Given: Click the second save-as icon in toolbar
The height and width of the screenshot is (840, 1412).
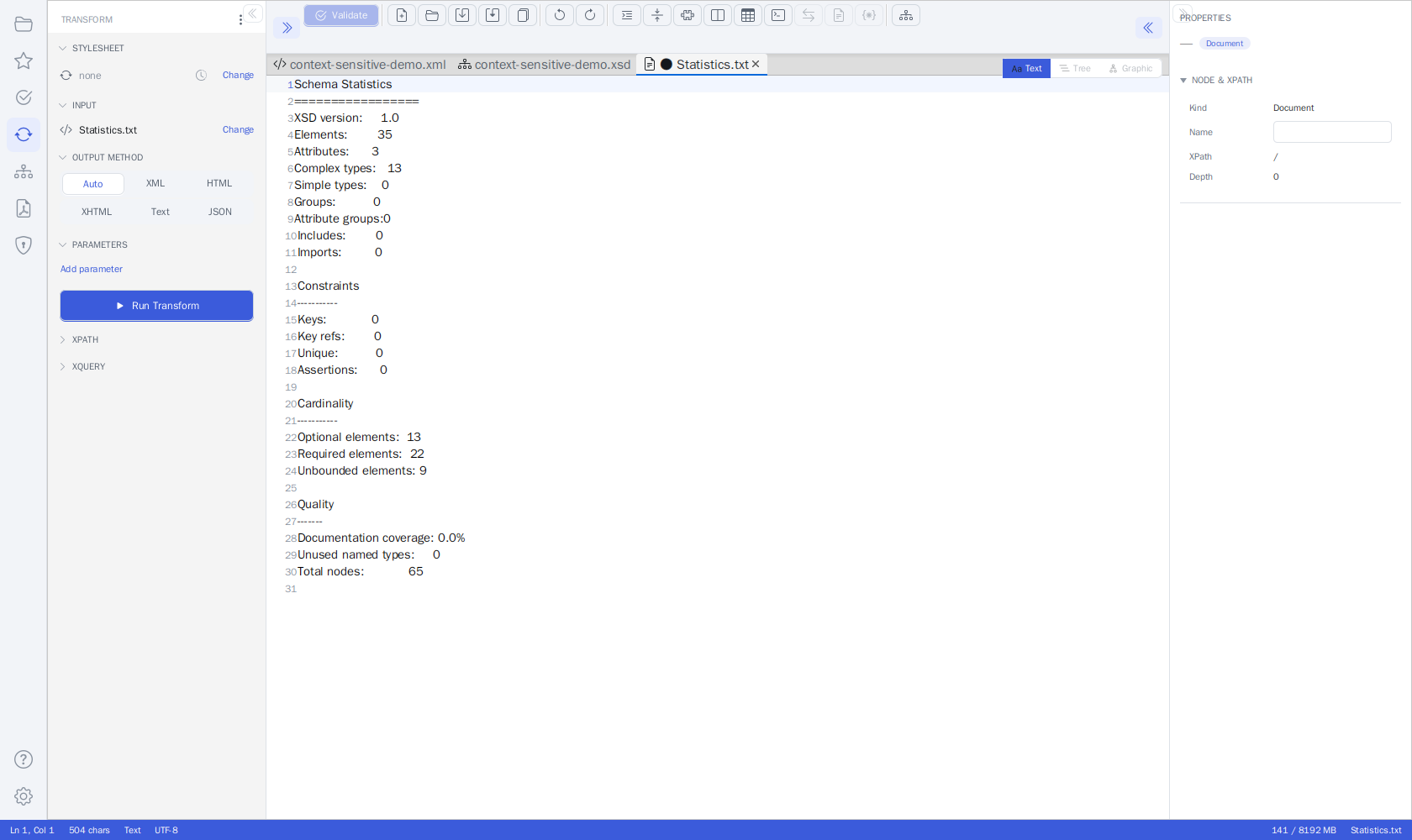Looking at the screenshot, I should pyautogui.click(x=493, y=15).
